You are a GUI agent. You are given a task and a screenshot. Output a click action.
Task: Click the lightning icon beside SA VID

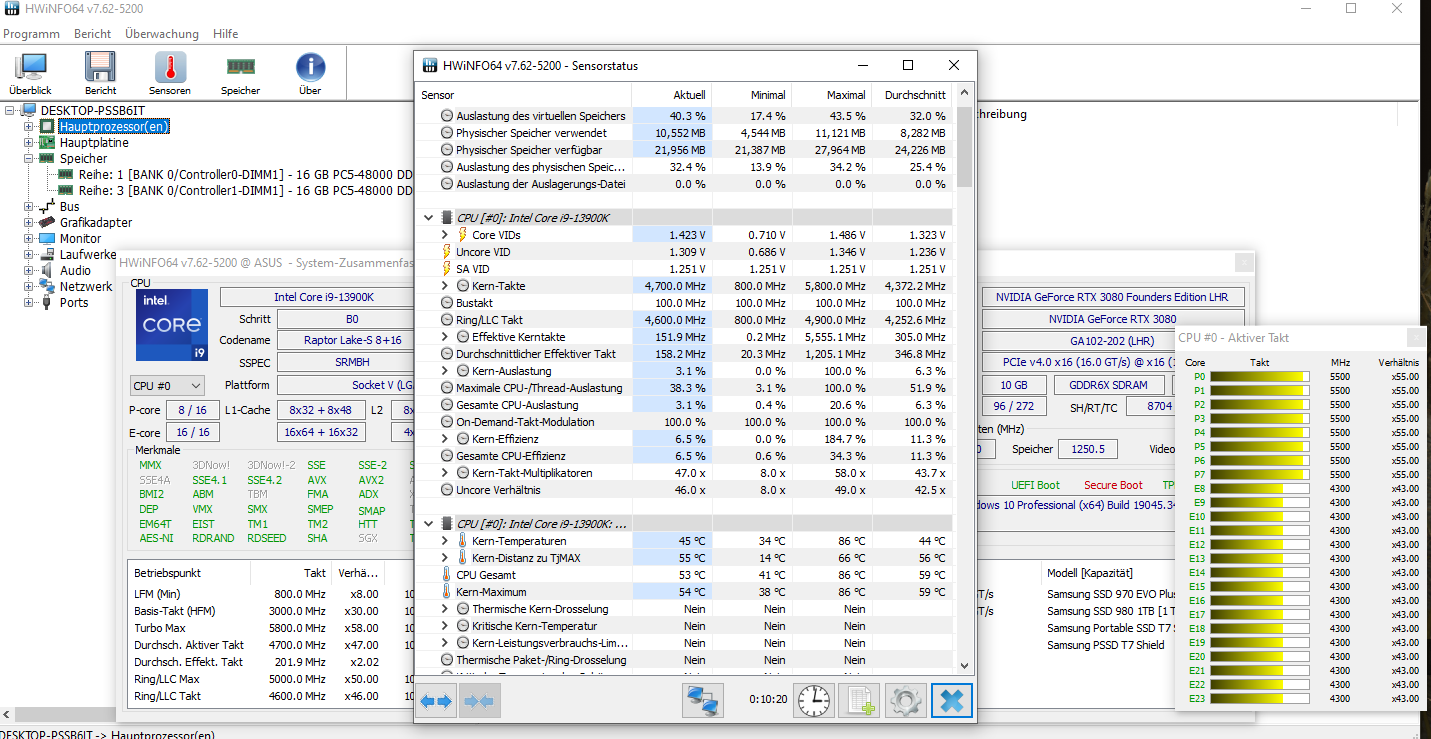point(446,269)
